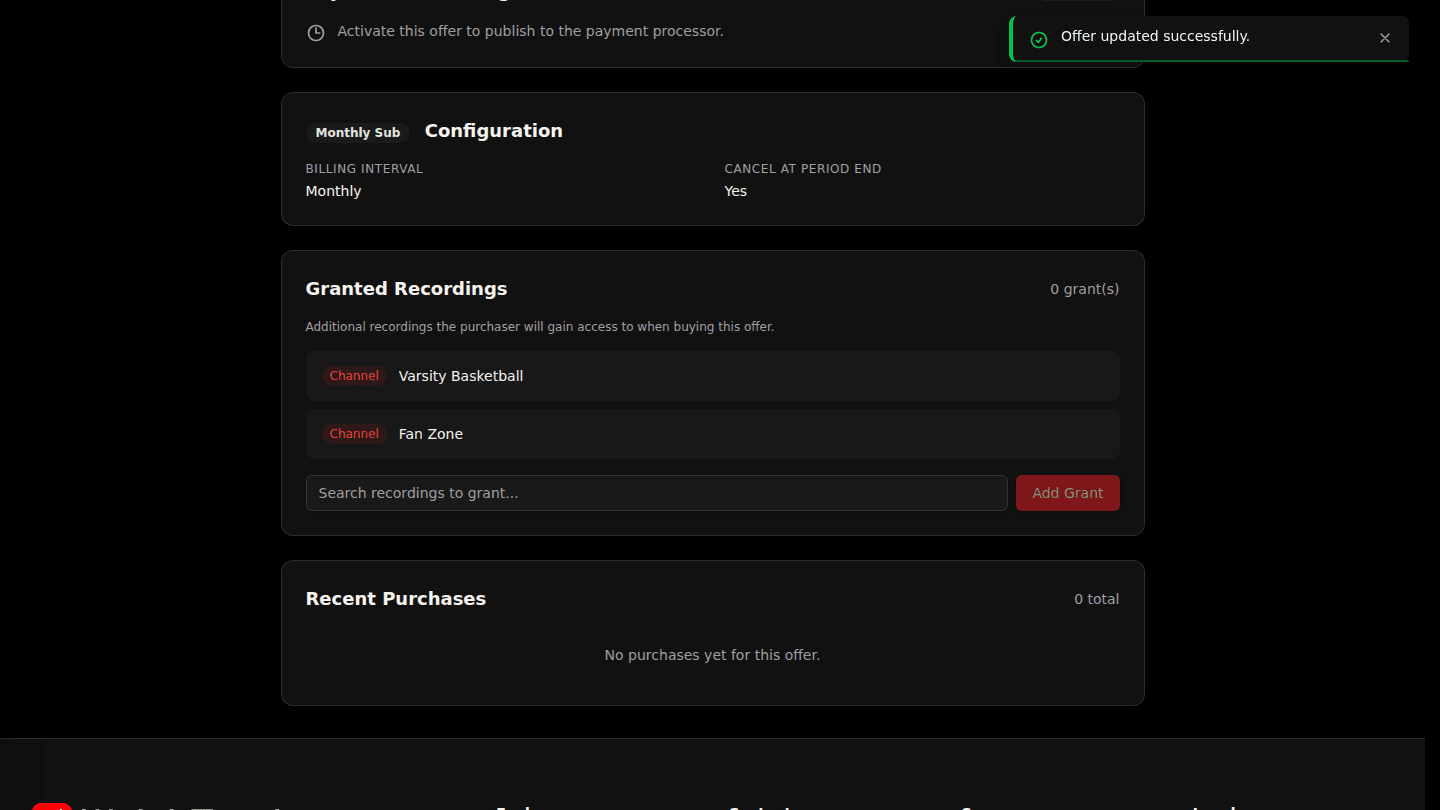
Task: Select the Varsity Basketball channel row
Action: [712, 376]
